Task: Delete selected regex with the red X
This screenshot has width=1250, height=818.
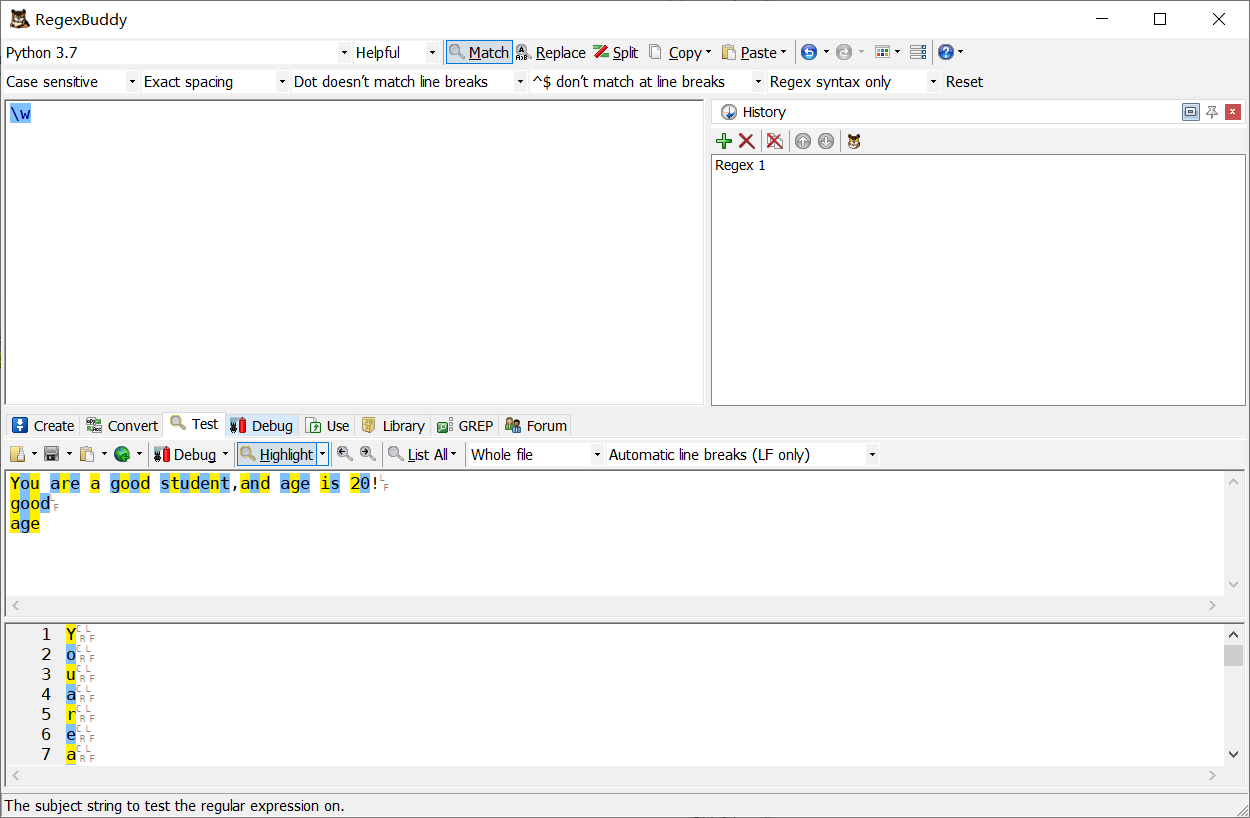Action: tap(747, 141)
